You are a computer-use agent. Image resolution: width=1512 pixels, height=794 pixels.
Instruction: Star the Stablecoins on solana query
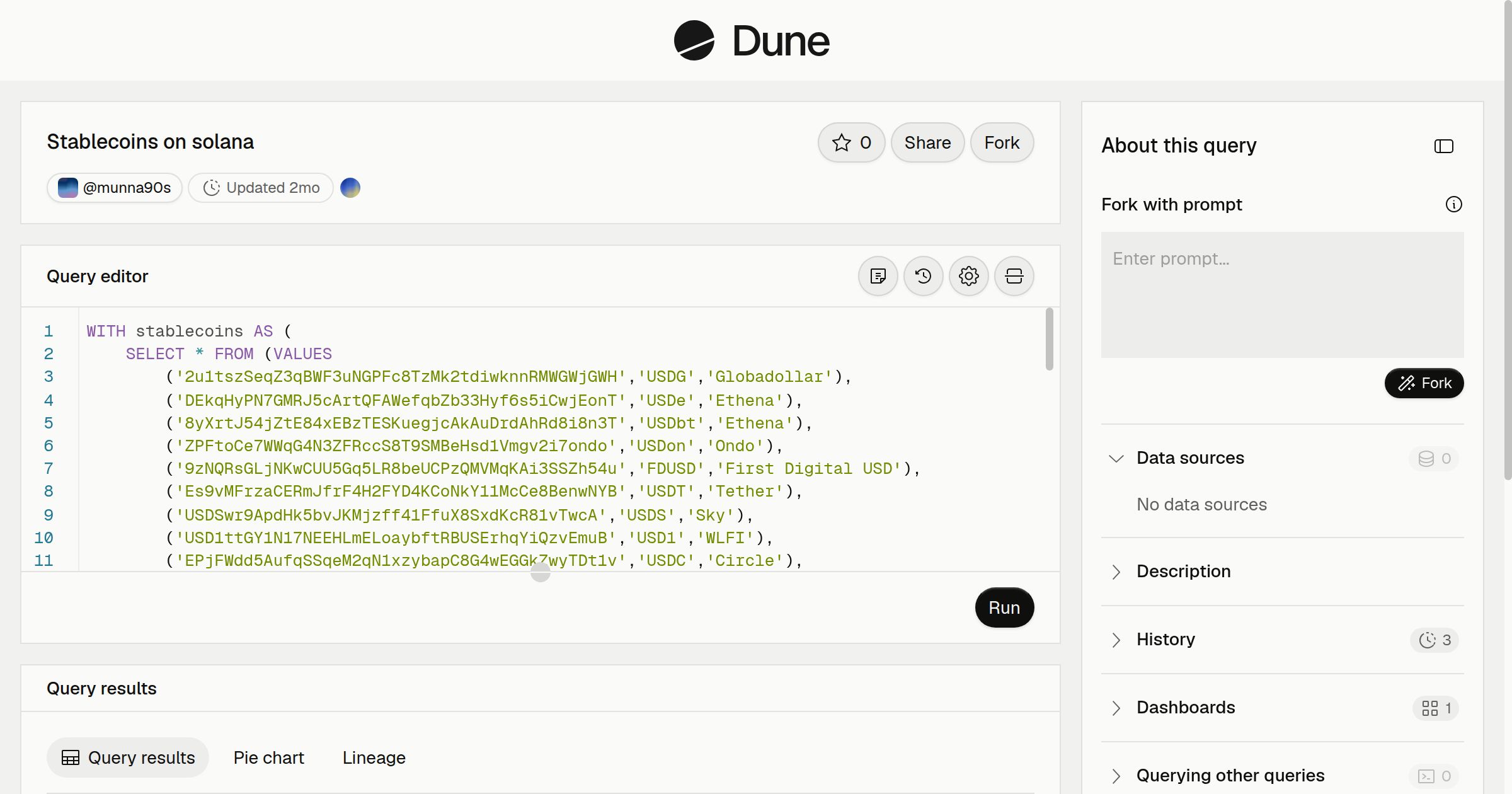[851, 142]
